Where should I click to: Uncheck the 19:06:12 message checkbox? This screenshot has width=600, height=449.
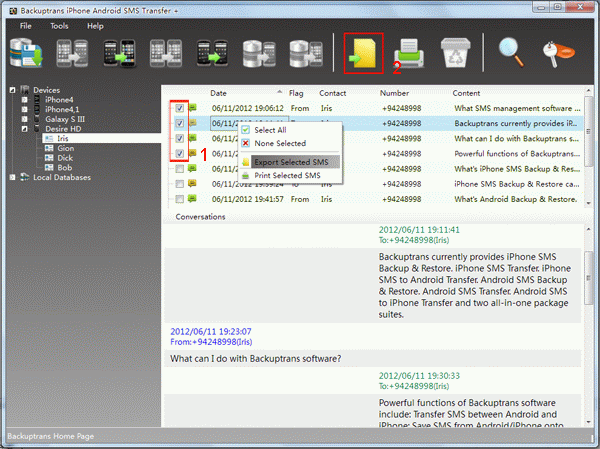[x=179, y=108]
